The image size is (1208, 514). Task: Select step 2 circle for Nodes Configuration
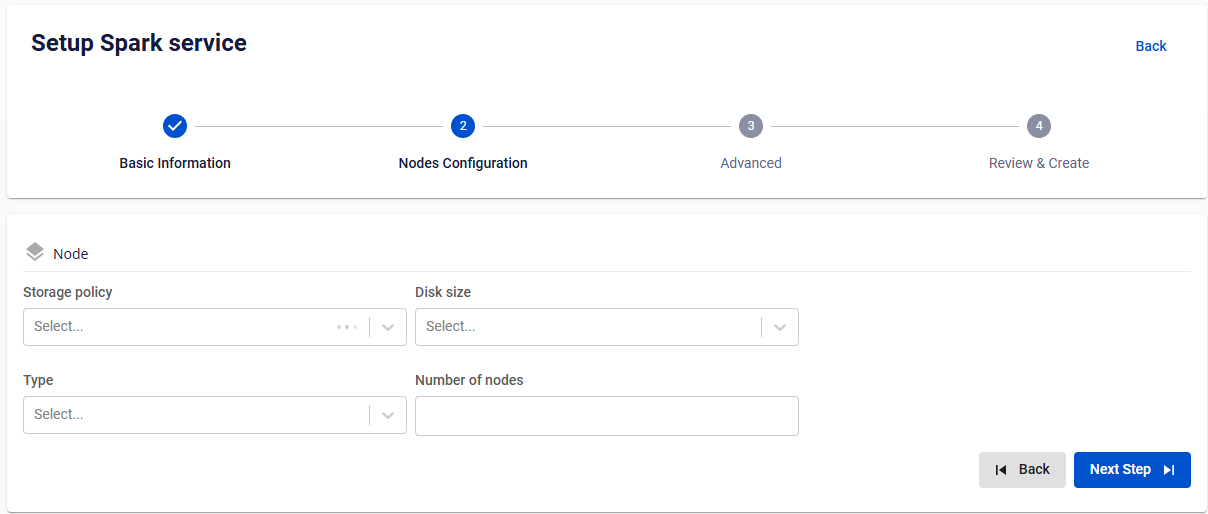click(x=463, y=126)
